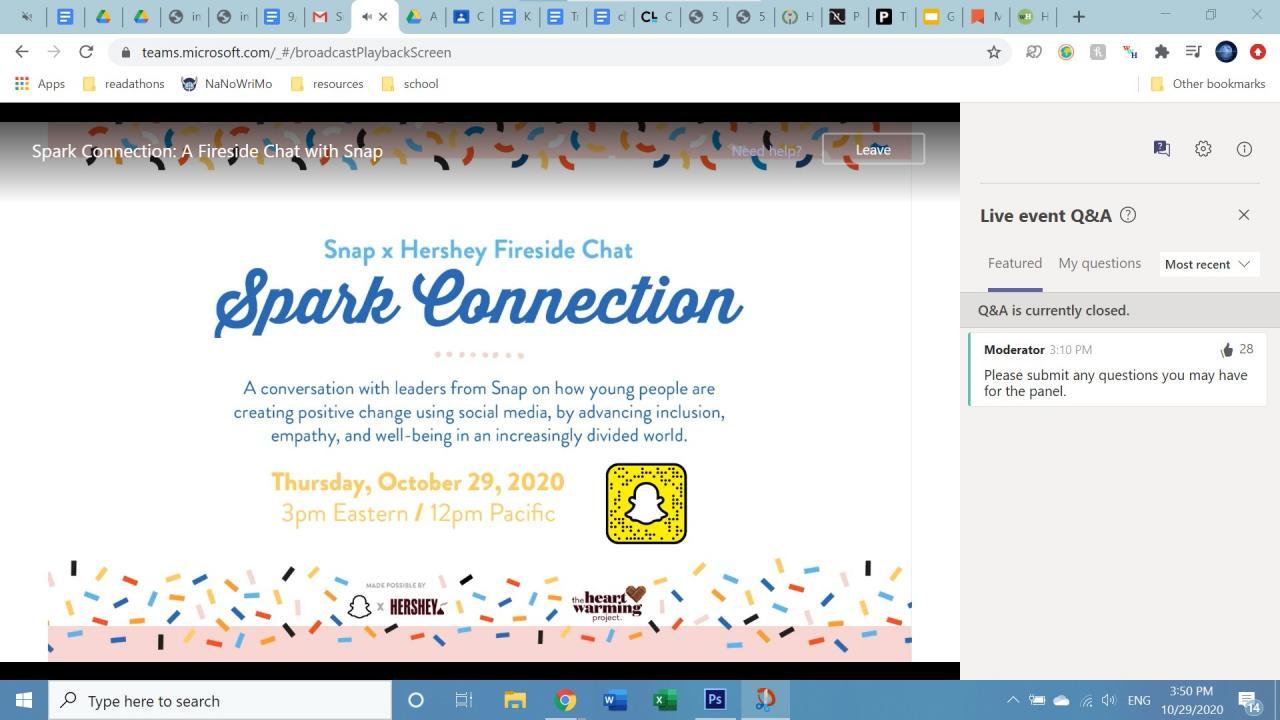Viewport: 1280px width, 720px height.
Task: Open Cortana from the taskbar
Action: (416, 700)
